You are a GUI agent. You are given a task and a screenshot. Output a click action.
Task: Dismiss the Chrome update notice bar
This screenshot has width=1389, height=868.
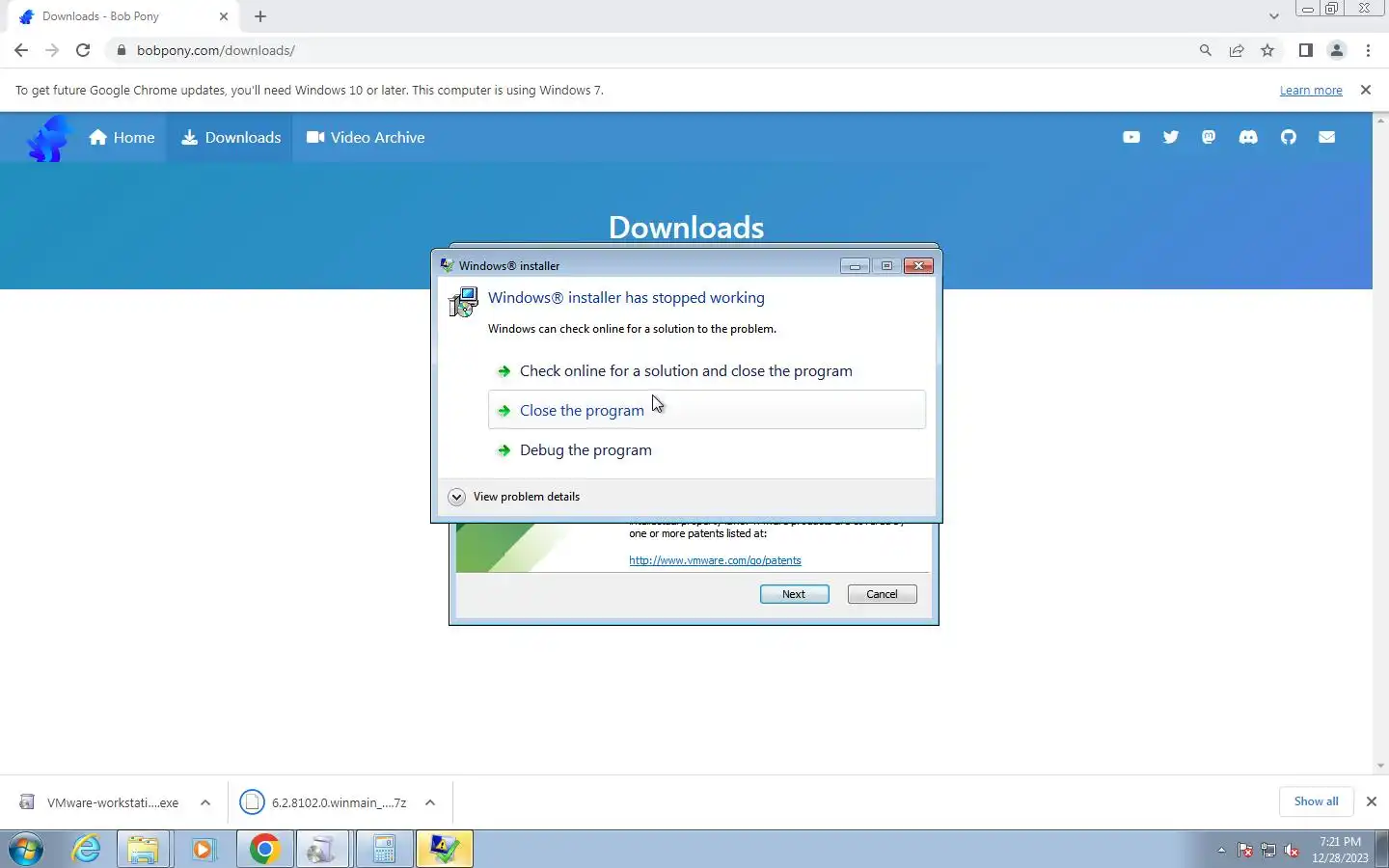click(1365, 90)
